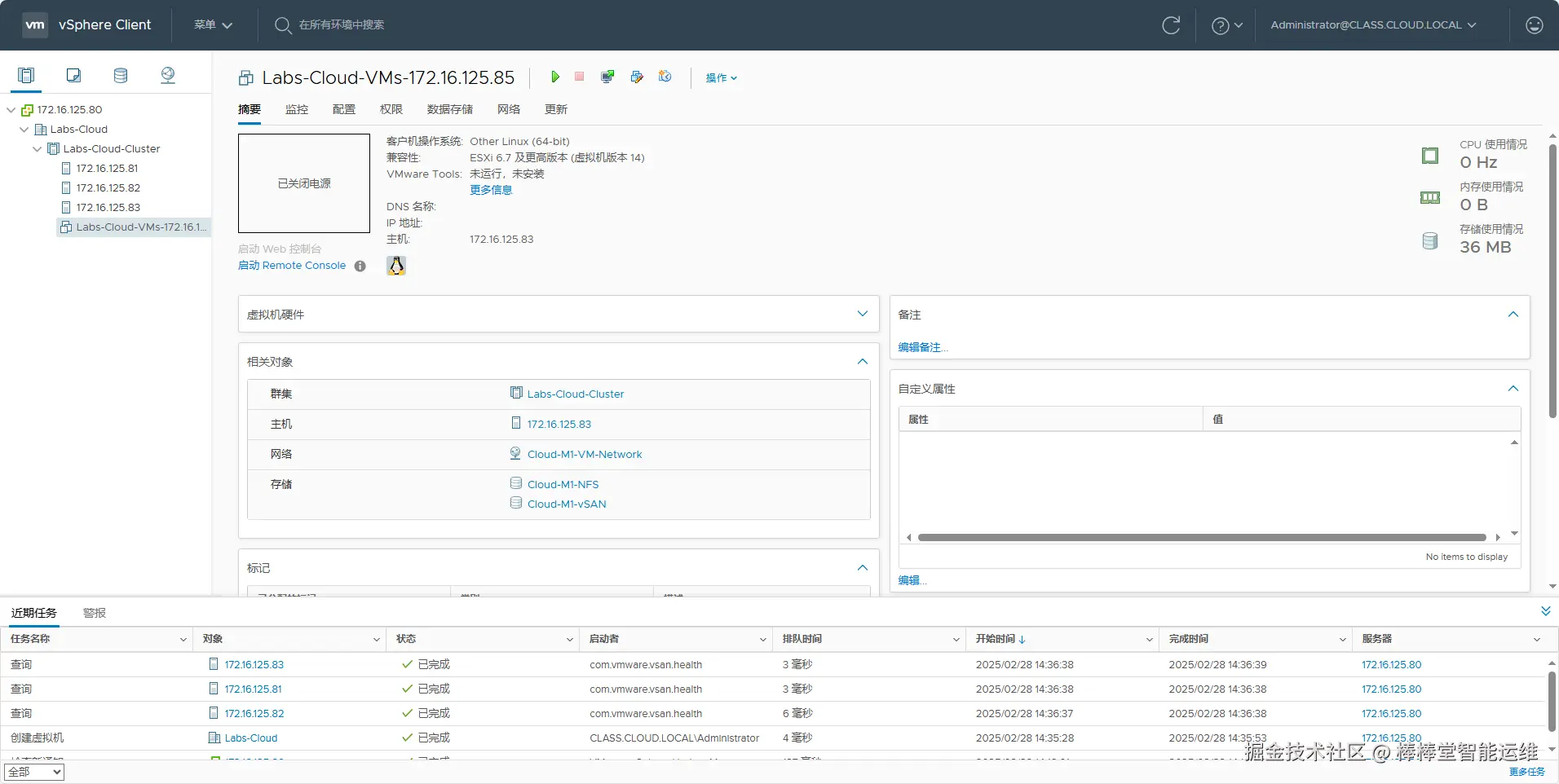Image resolution: width=1559 pixels, height=784 pixels.
Task: Click the memory usage icon
Action: point(1430,198)
